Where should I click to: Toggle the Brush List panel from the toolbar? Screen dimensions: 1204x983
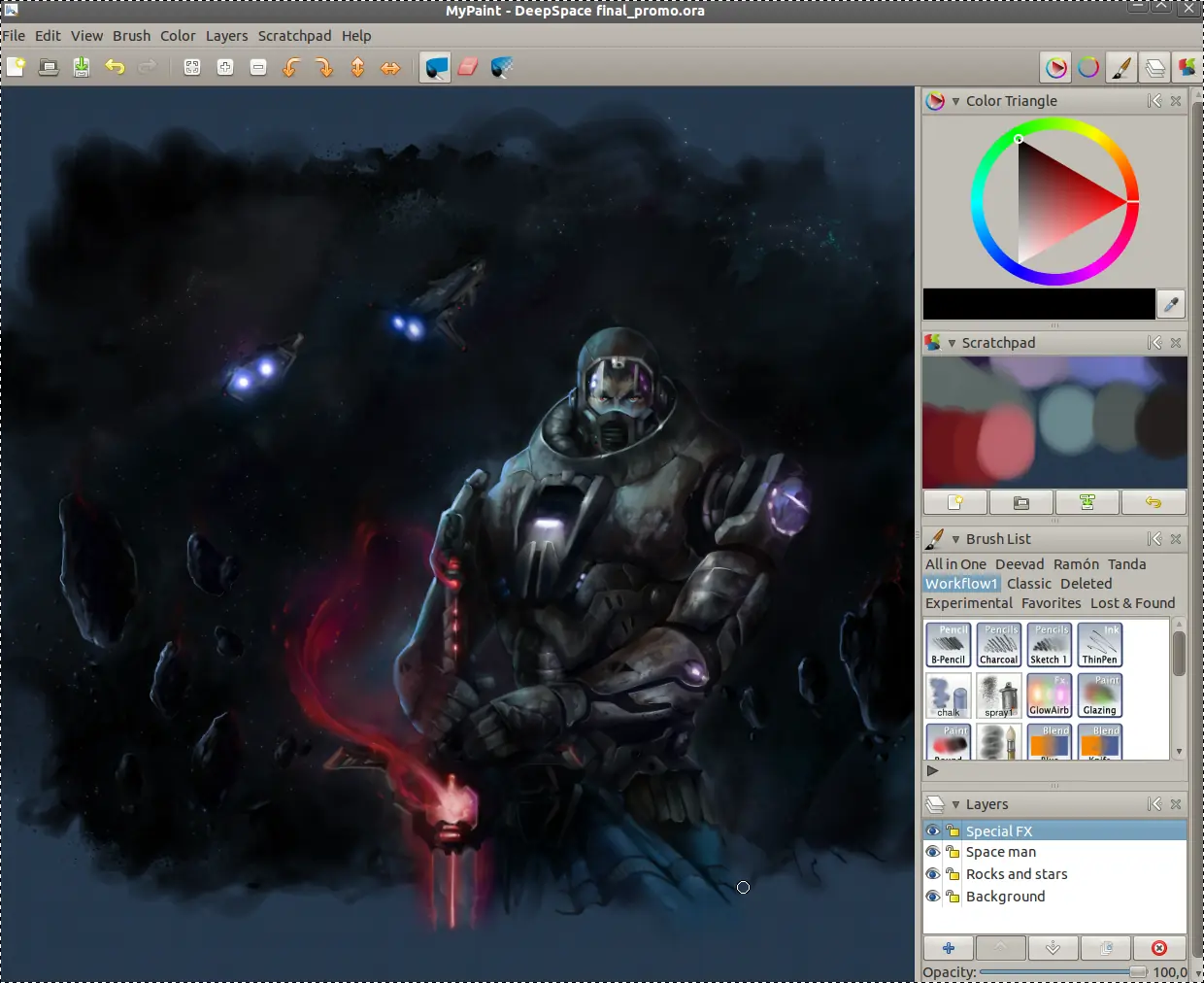[x=1121, y=67]
